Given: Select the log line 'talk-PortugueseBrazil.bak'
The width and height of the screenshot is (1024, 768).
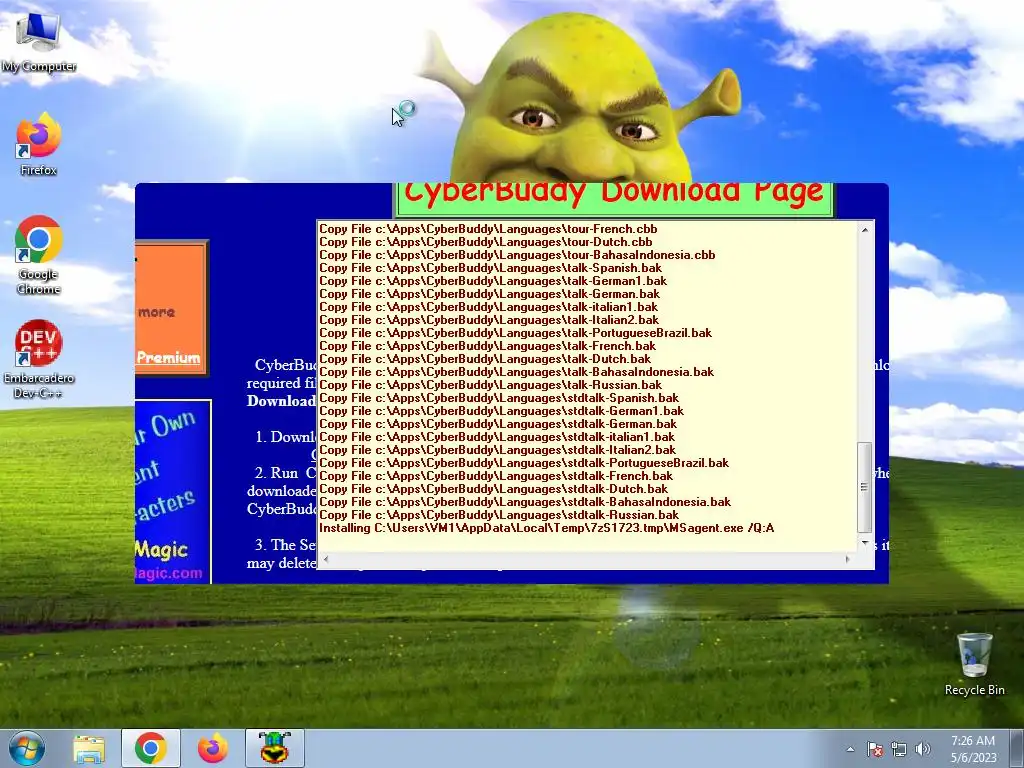Looking at the screenshot, I should [x=516, y=333].
